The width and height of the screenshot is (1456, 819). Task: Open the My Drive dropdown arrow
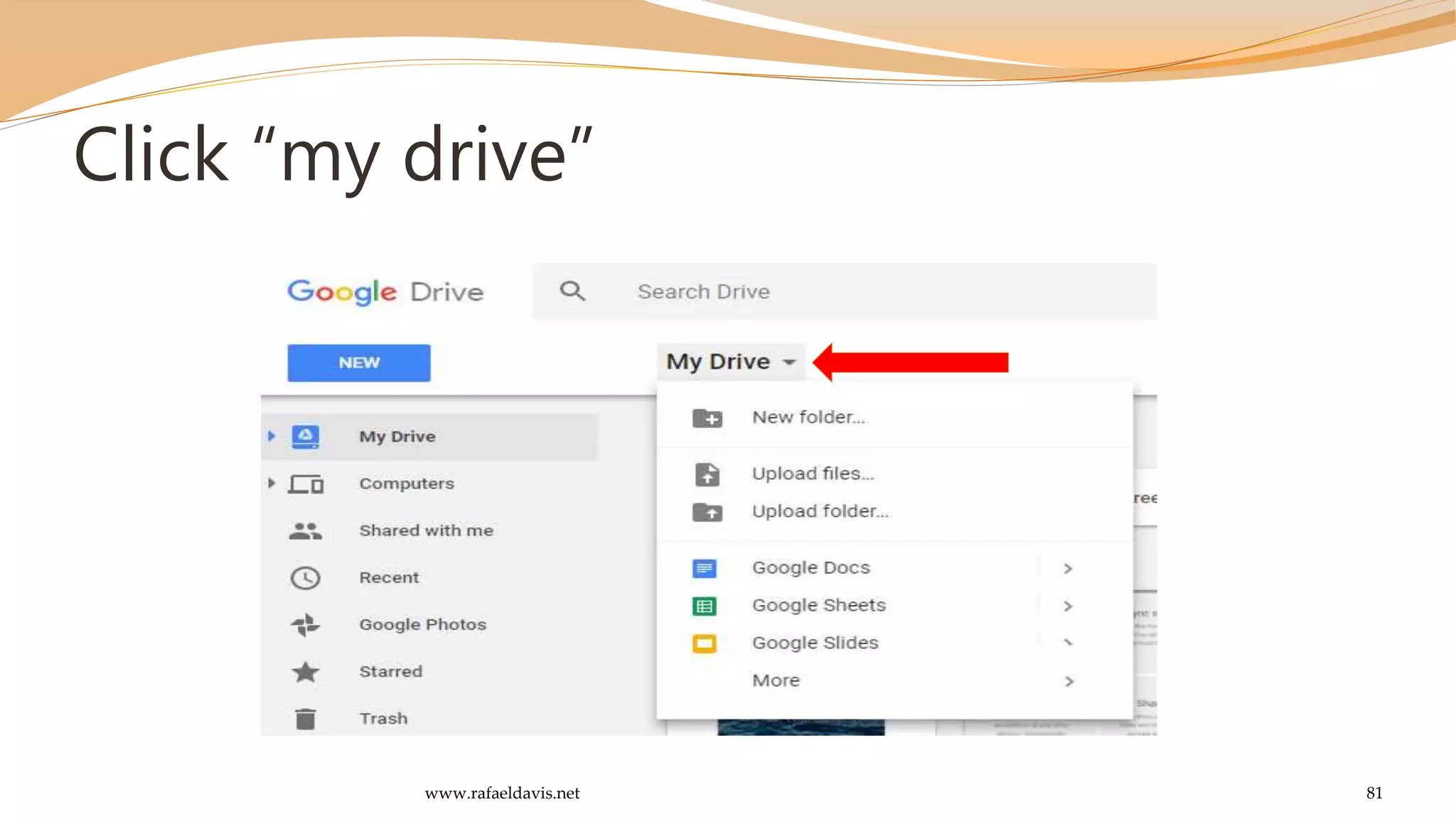click(x=789, y=363)
